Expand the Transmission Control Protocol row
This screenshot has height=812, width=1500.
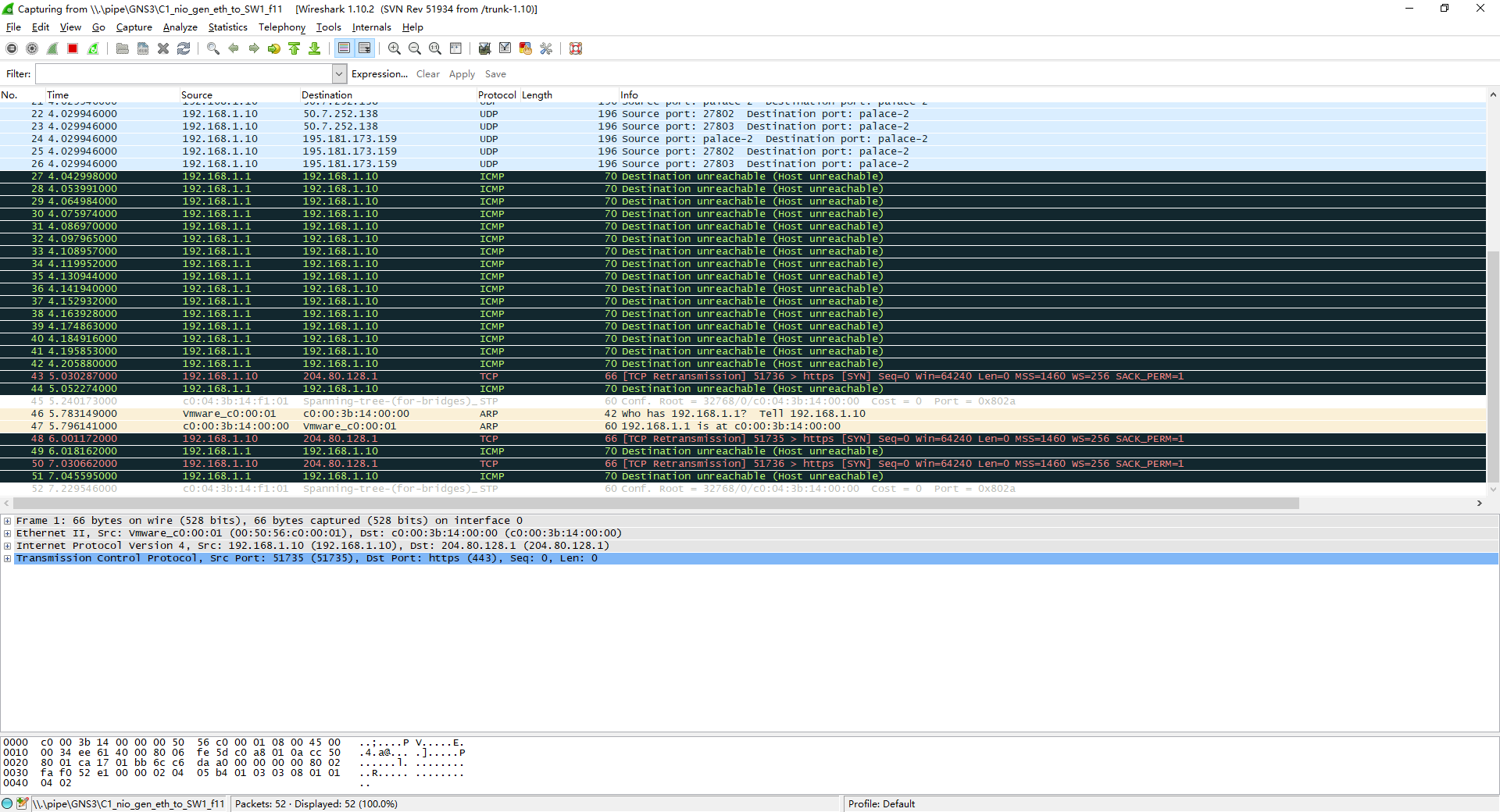click(x=8, y=558)
